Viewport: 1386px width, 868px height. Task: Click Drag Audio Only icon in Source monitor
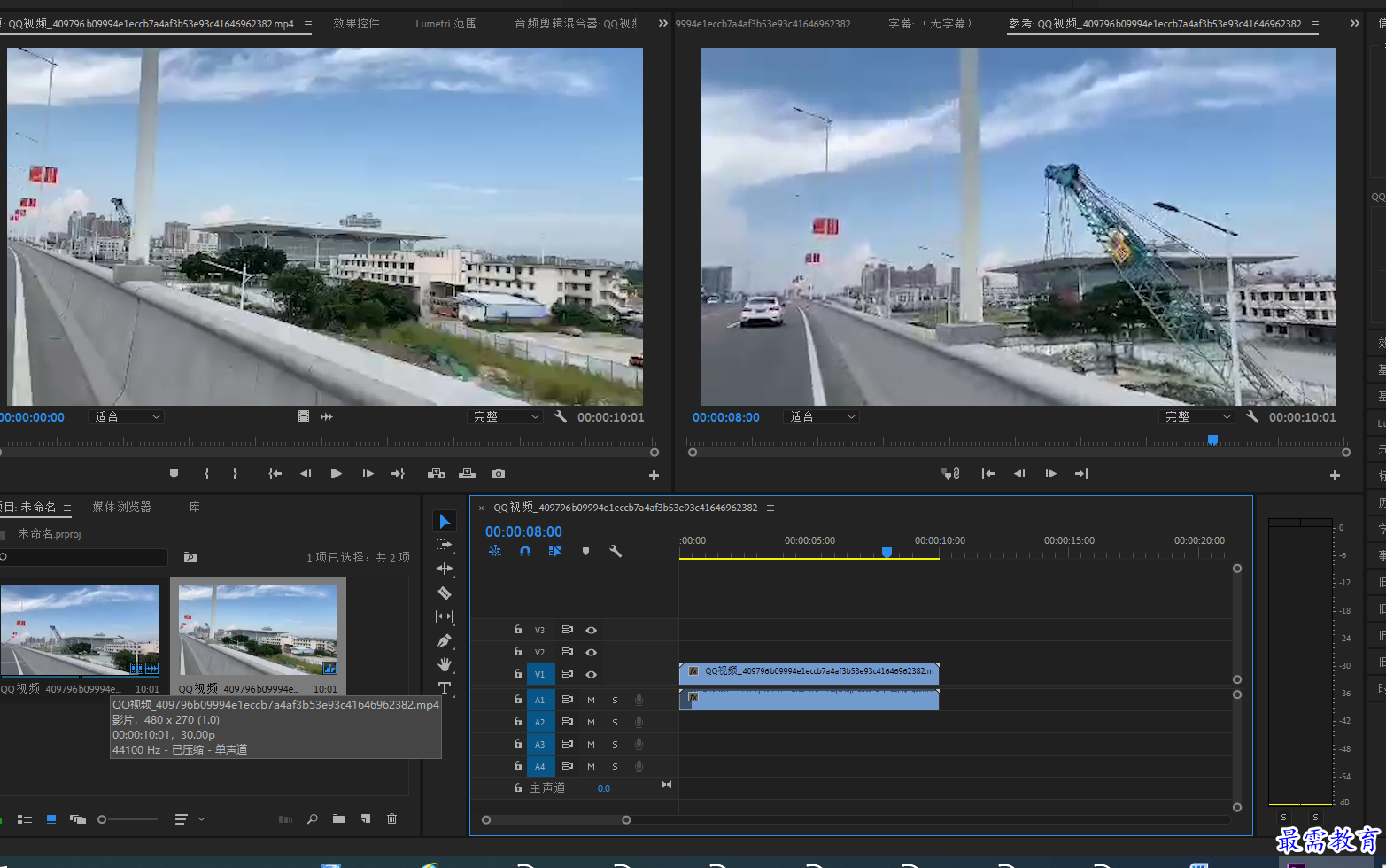pyautogui.click(x=327, y=416)
